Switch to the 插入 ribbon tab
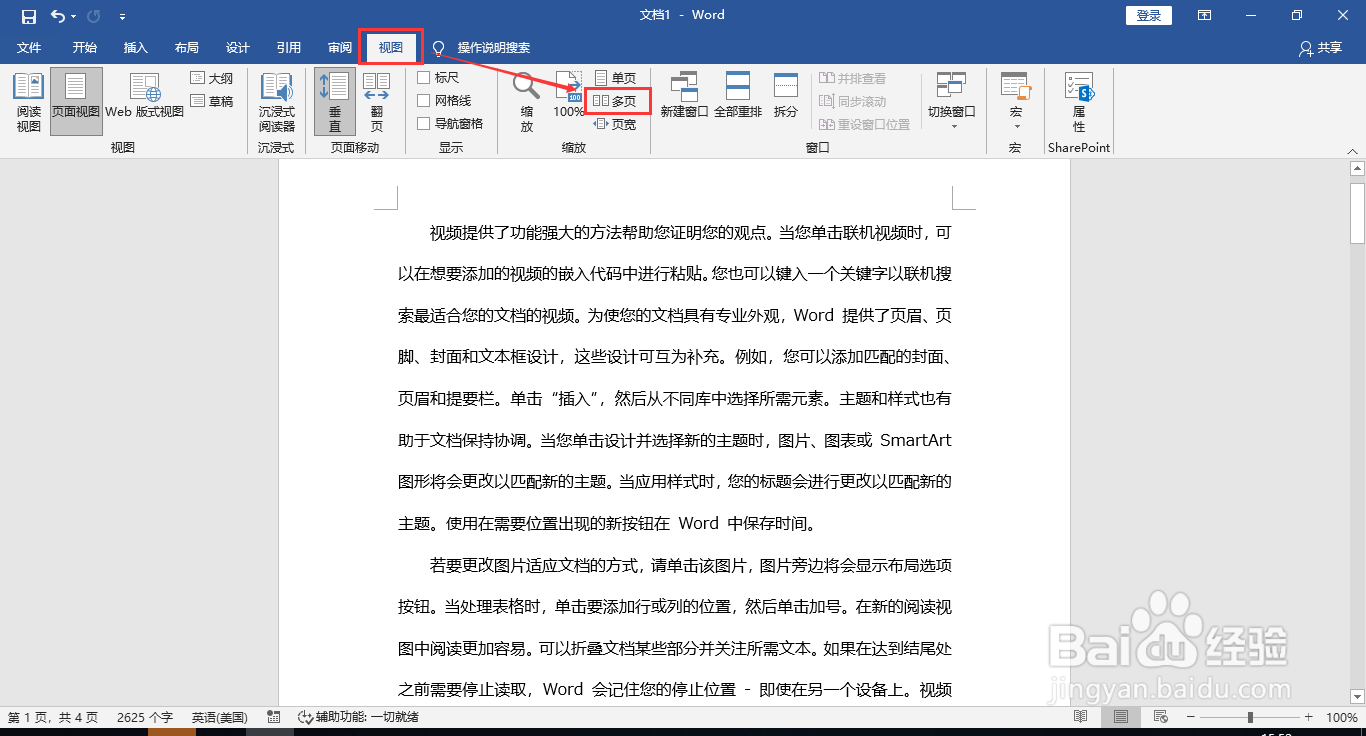1366x736 pixels. [136, 47]
